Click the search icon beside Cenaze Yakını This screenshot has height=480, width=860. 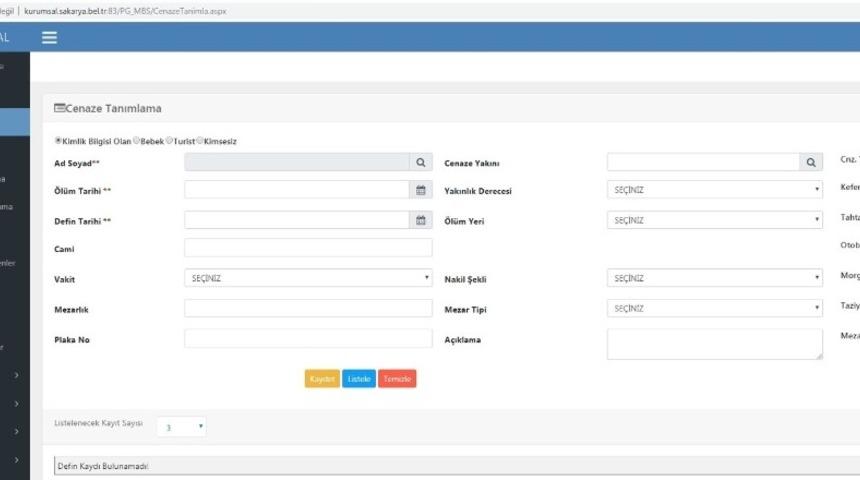tap(811, 162)
